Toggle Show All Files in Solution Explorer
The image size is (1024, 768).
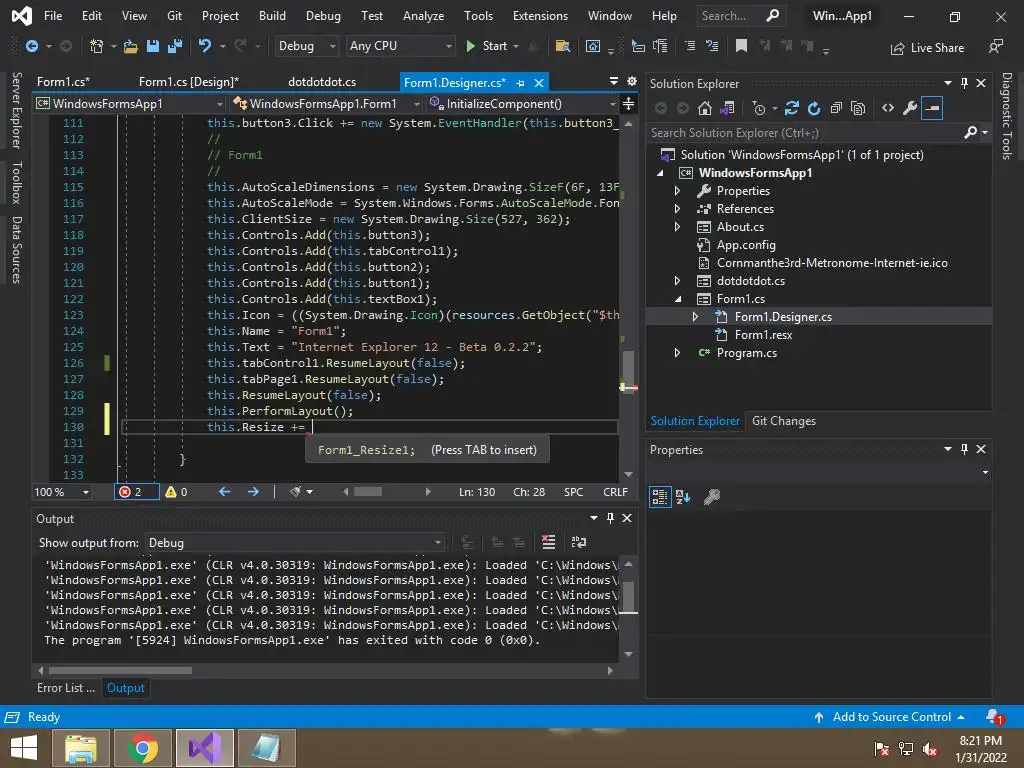click(858, 108)
